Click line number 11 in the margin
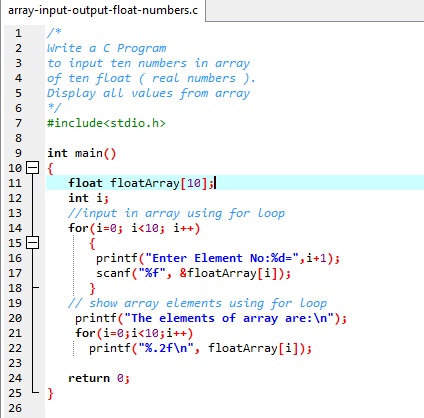The width and height of the screenshot is (424, 418). (x=15, y=183)
